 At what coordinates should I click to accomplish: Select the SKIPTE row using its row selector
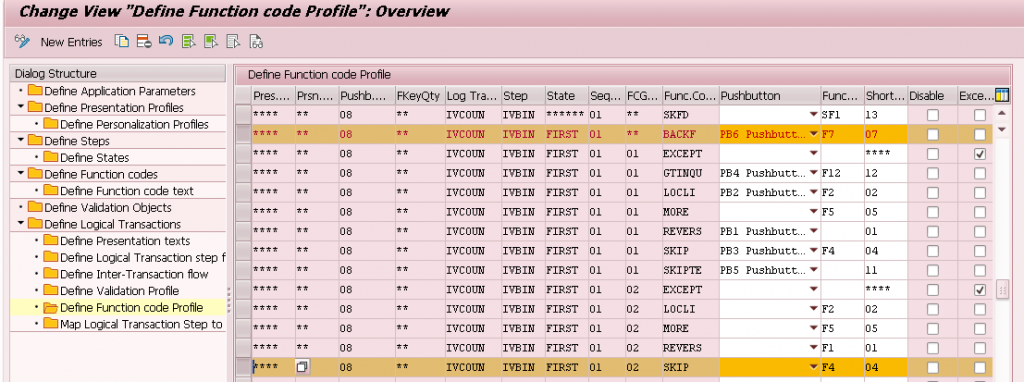[243, 270]
